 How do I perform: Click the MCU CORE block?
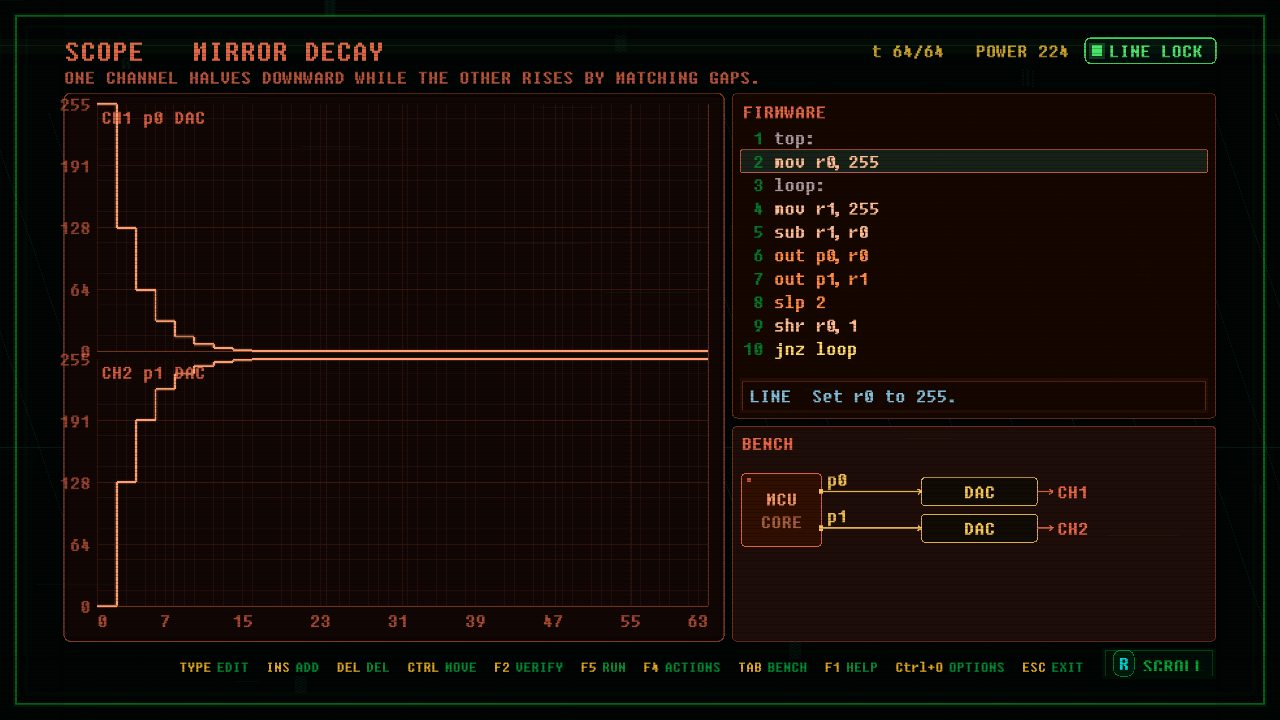[x=781, y=510]
